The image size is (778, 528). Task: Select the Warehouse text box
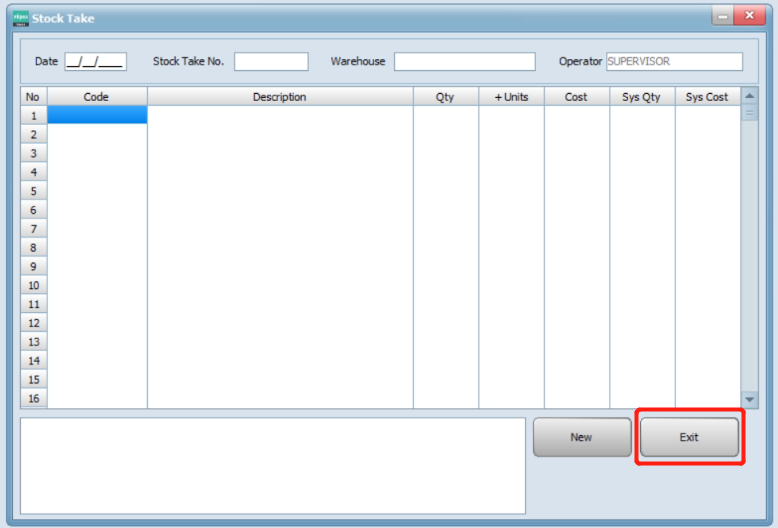[x=464, y=62]
